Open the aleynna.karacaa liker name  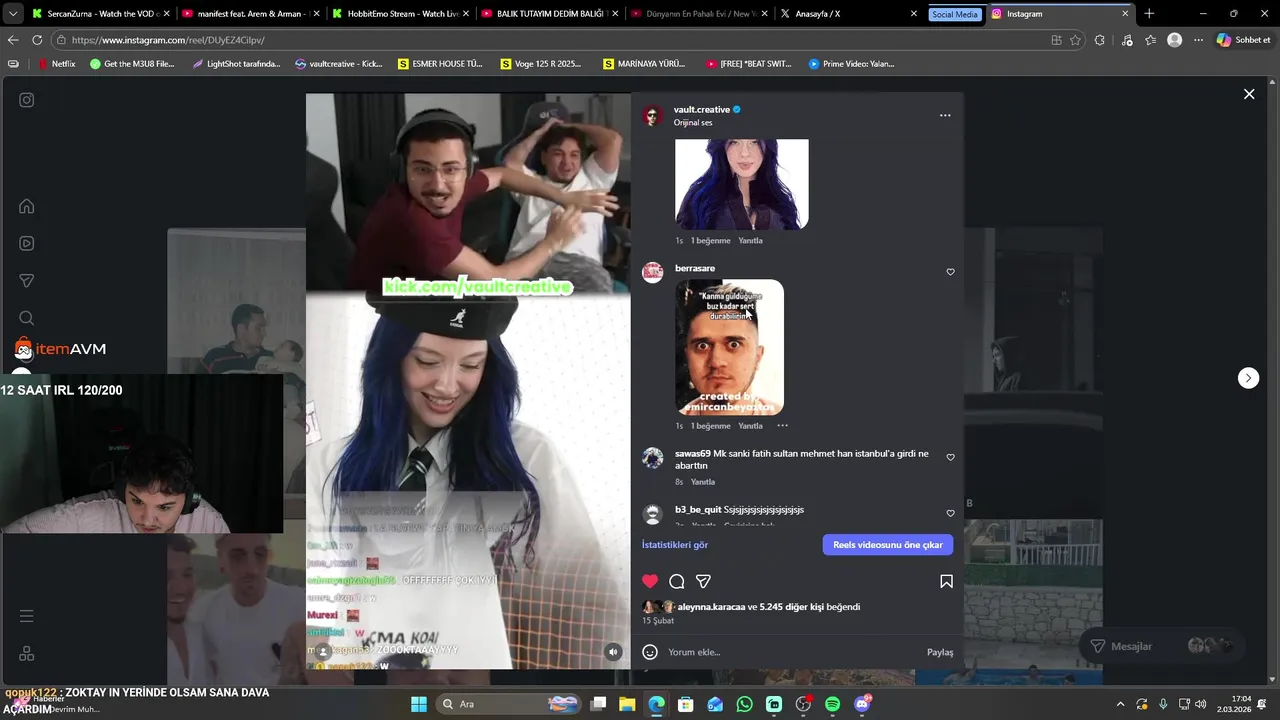(x=711, y=607)
